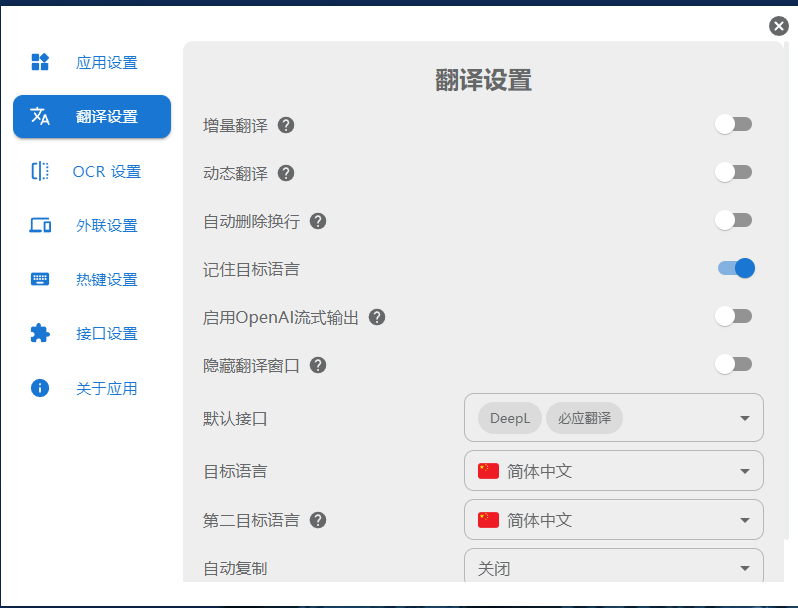Click the China flag in 目标语言 field
The width and height of the screenshot is (798, 608).
click(488, 471)
